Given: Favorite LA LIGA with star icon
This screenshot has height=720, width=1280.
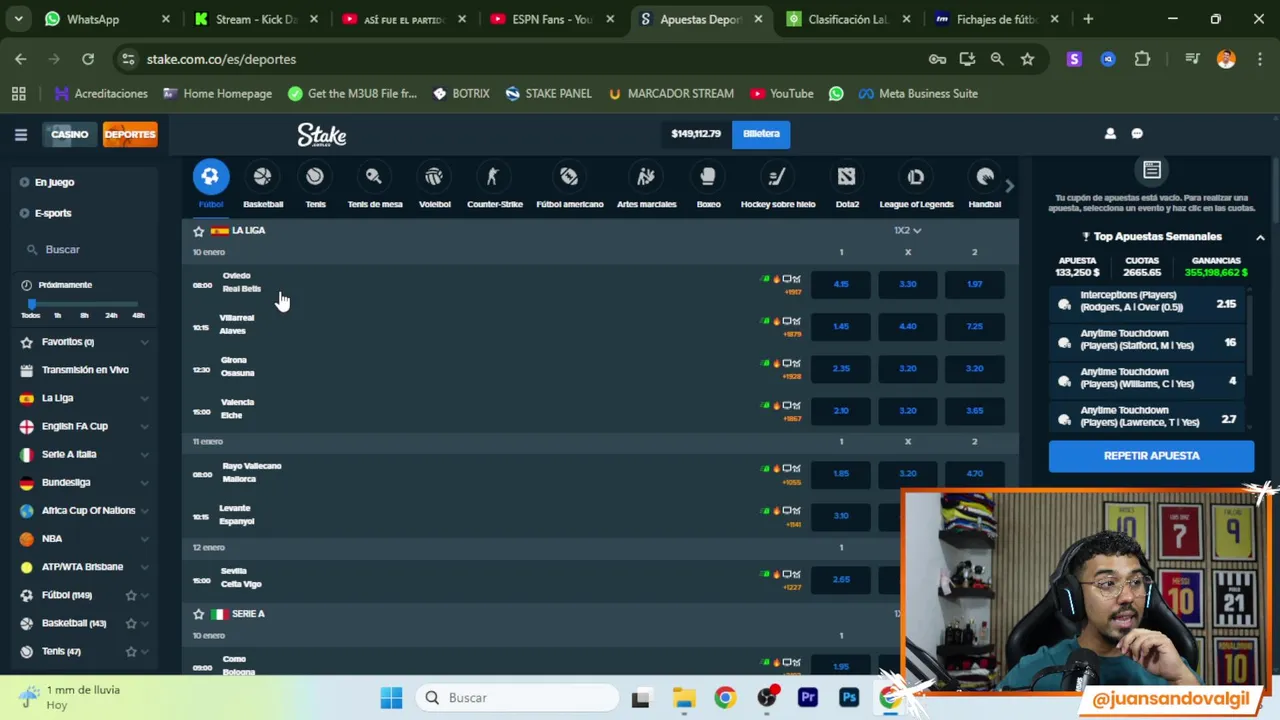Looking at the screenshot, I should point(198,231).
